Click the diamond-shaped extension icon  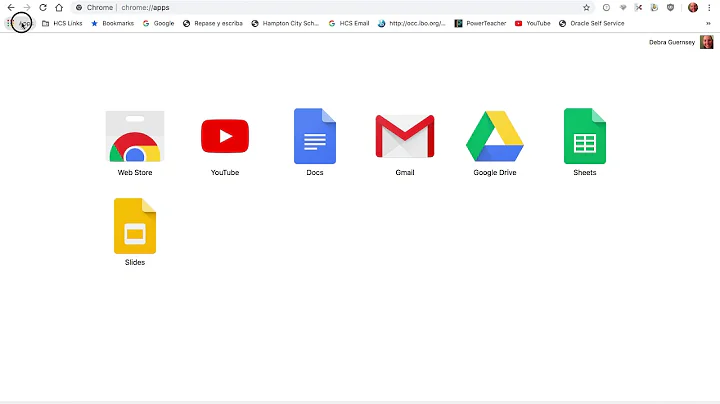click(x=623, y=7)
